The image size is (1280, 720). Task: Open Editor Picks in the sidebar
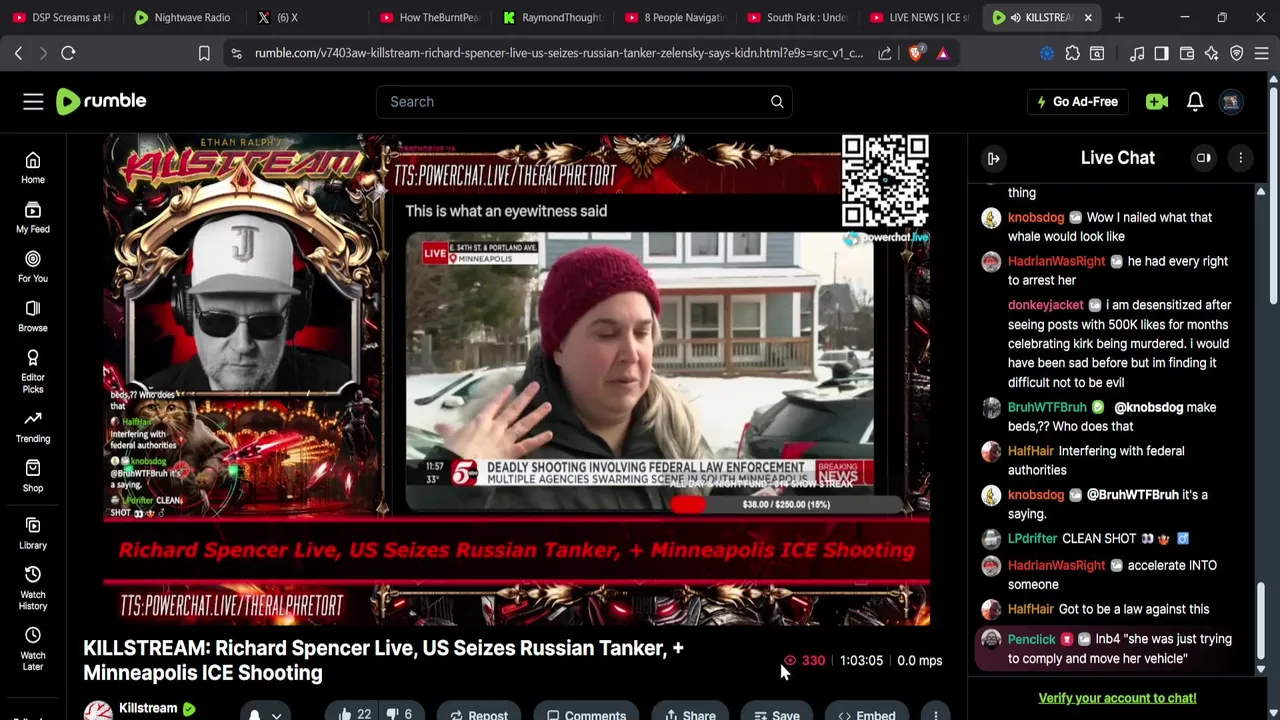(x=33, y=371)
